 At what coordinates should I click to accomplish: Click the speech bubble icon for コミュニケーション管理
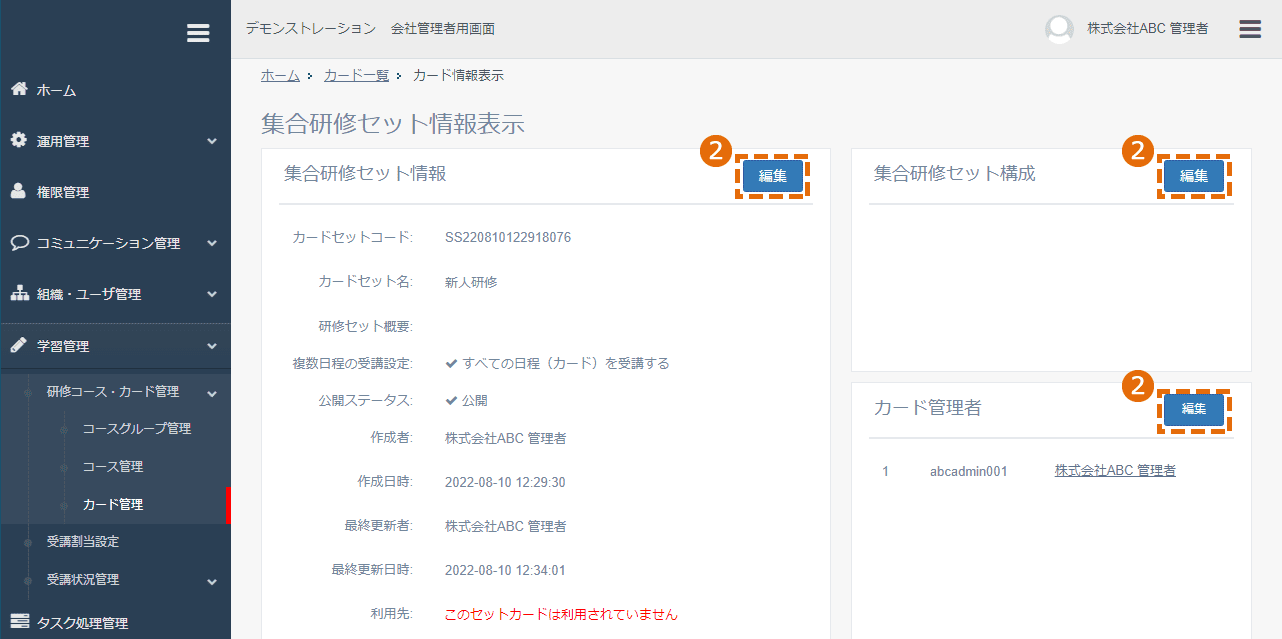(x=19, y=242)
